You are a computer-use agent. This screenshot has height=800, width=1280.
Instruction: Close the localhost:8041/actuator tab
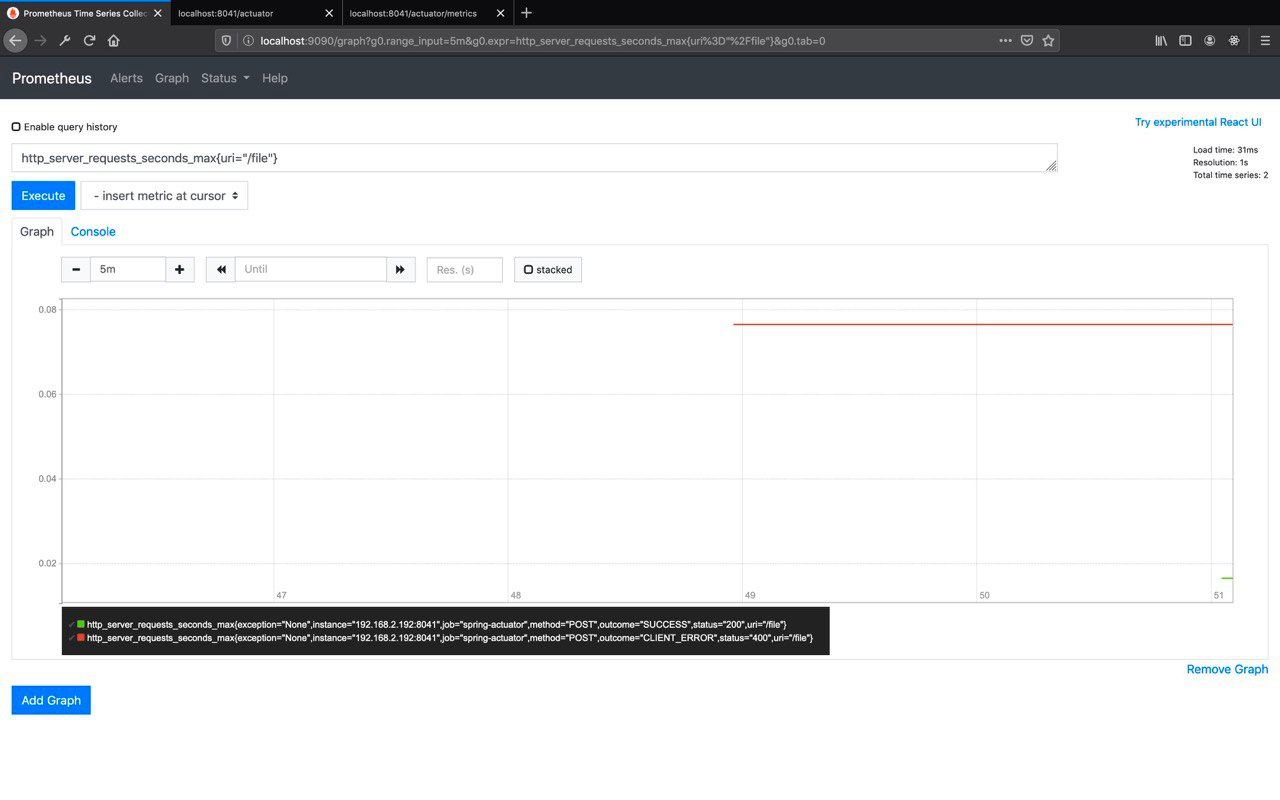(x=329, y=13)
